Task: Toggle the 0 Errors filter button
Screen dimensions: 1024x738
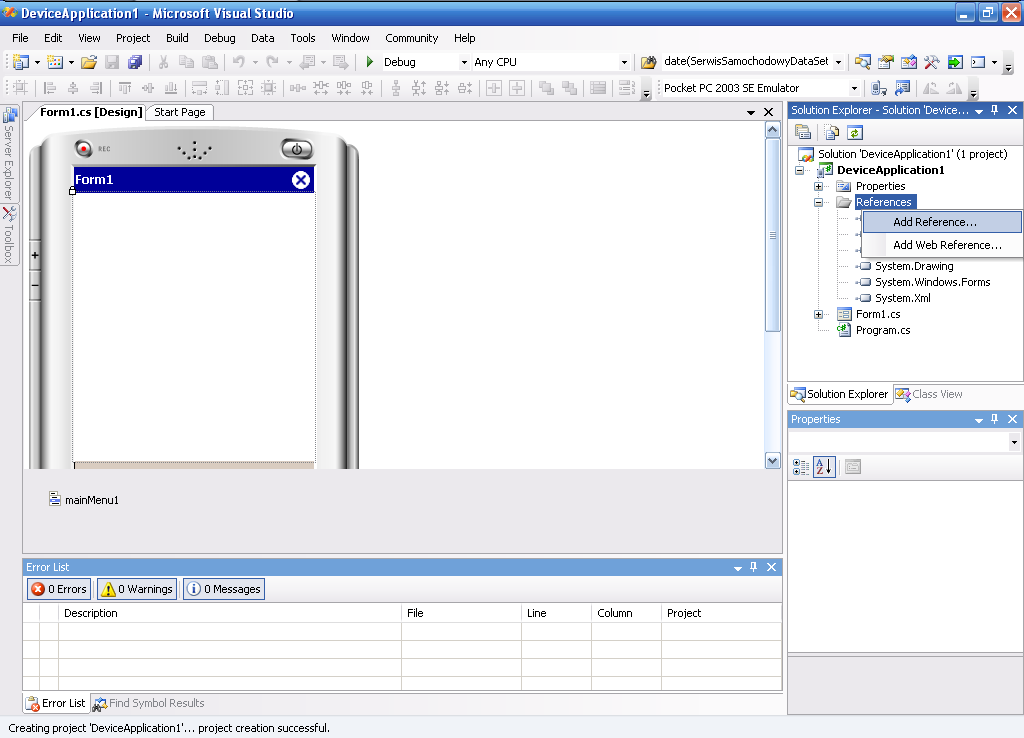Action: tap(59, 589)
